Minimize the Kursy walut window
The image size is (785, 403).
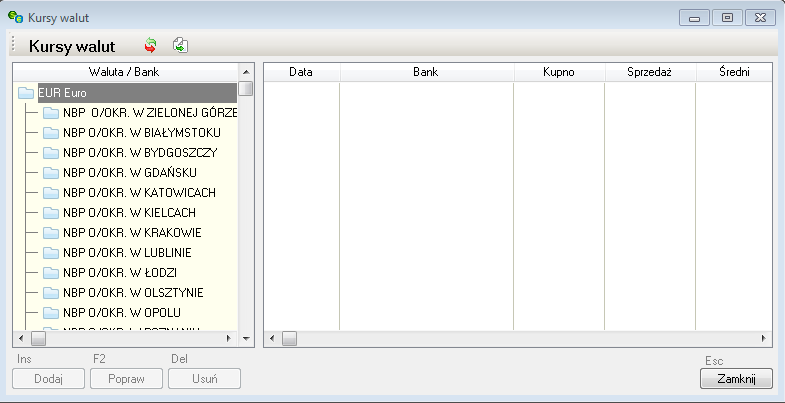pos(694,18)
